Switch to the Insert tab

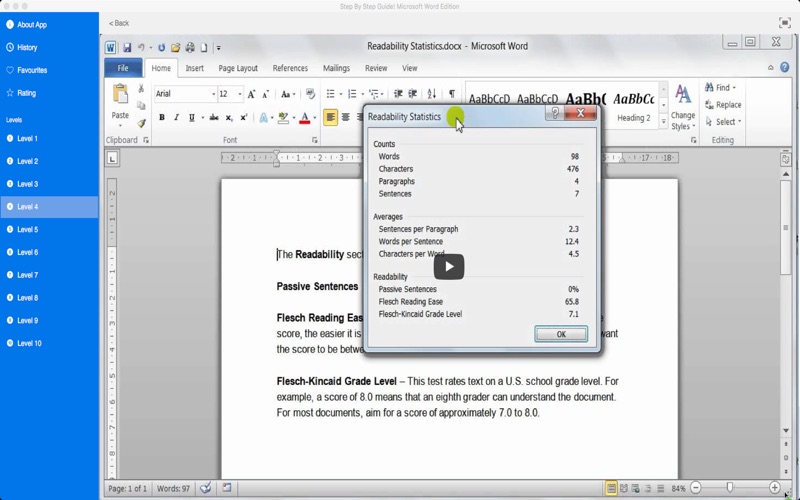pyautogui.click(x=194, y=68)
